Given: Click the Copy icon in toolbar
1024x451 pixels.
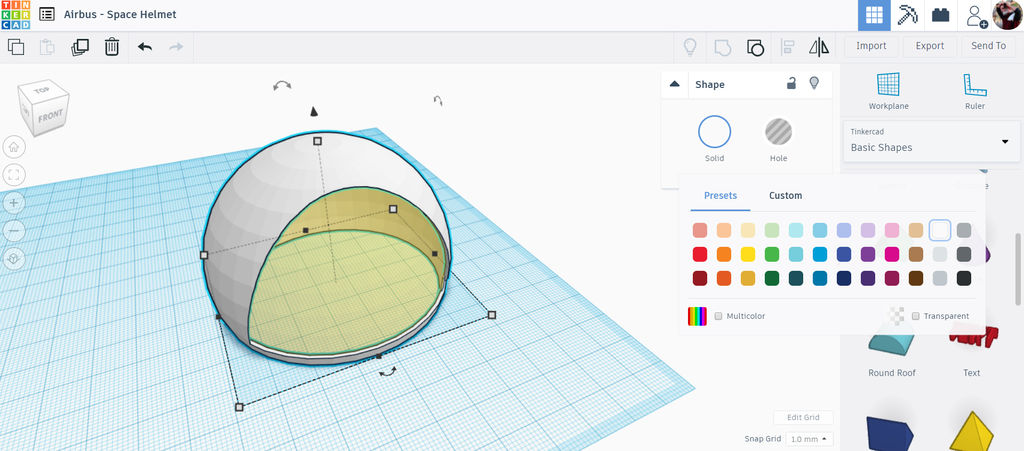Looking at the screenshot, I should (16, 47).
